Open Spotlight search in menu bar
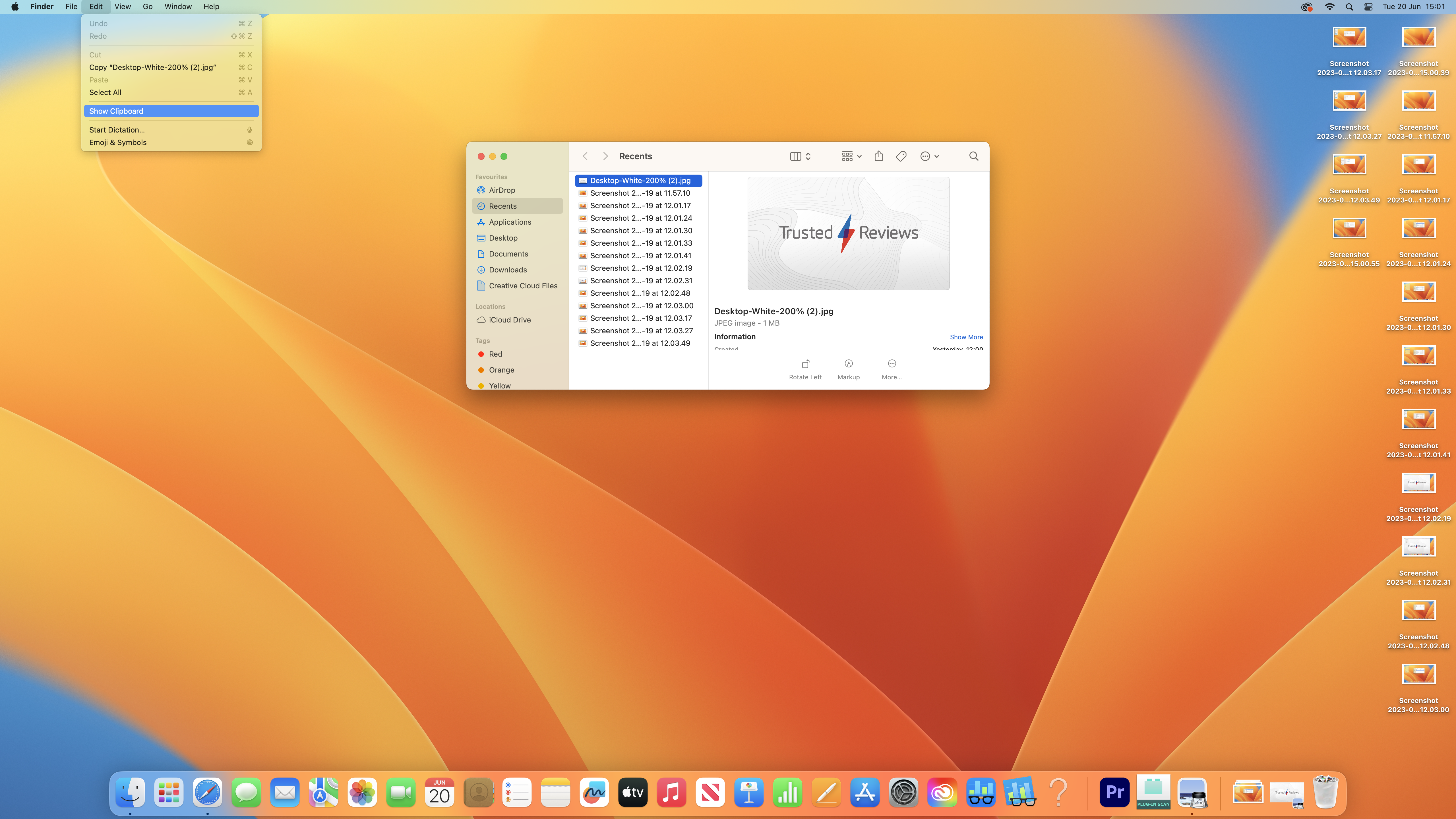The height and width of the screenshot is (819, 1456). [x=1349, y=7]
